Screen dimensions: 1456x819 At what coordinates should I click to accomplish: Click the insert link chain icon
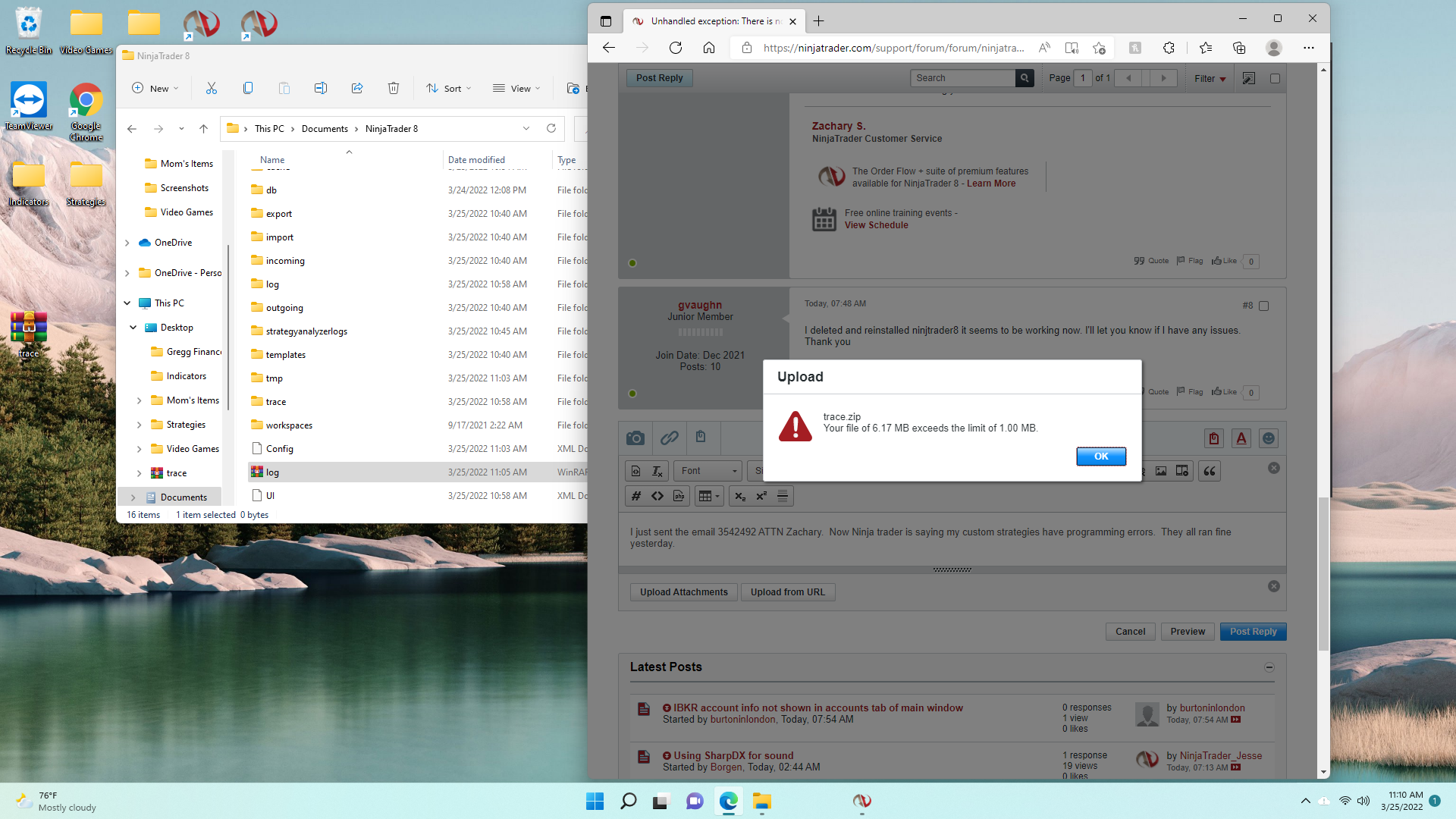click(669, 438)
